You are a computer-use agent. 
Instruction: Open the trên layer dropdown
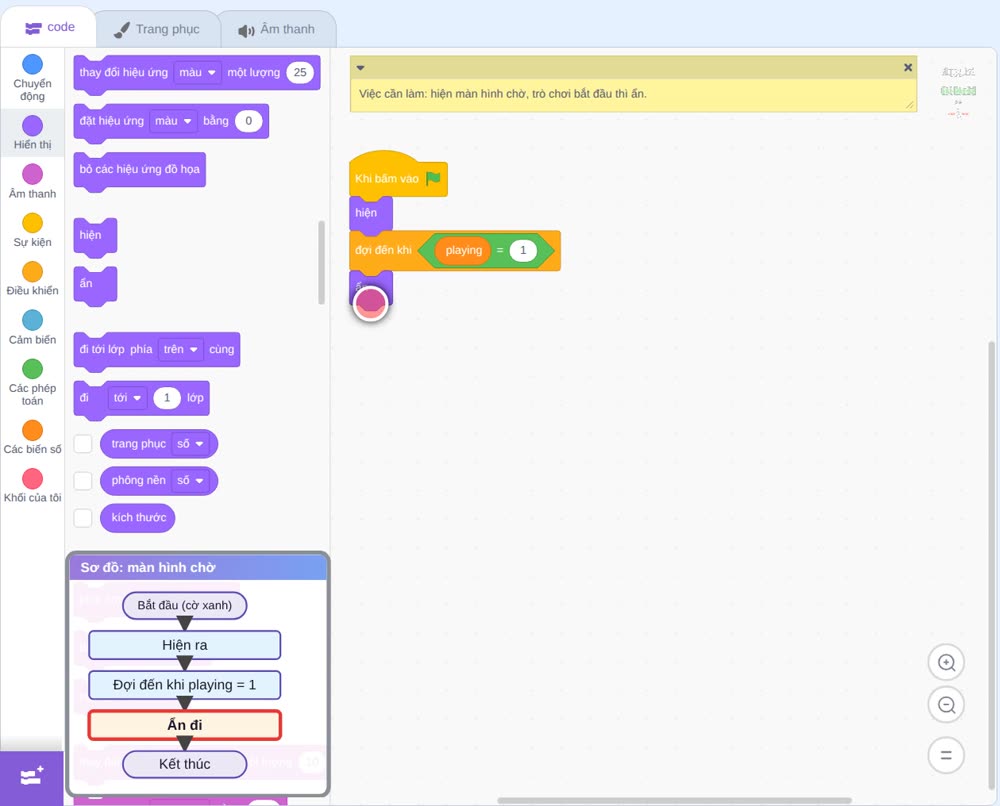coord(180,349)
